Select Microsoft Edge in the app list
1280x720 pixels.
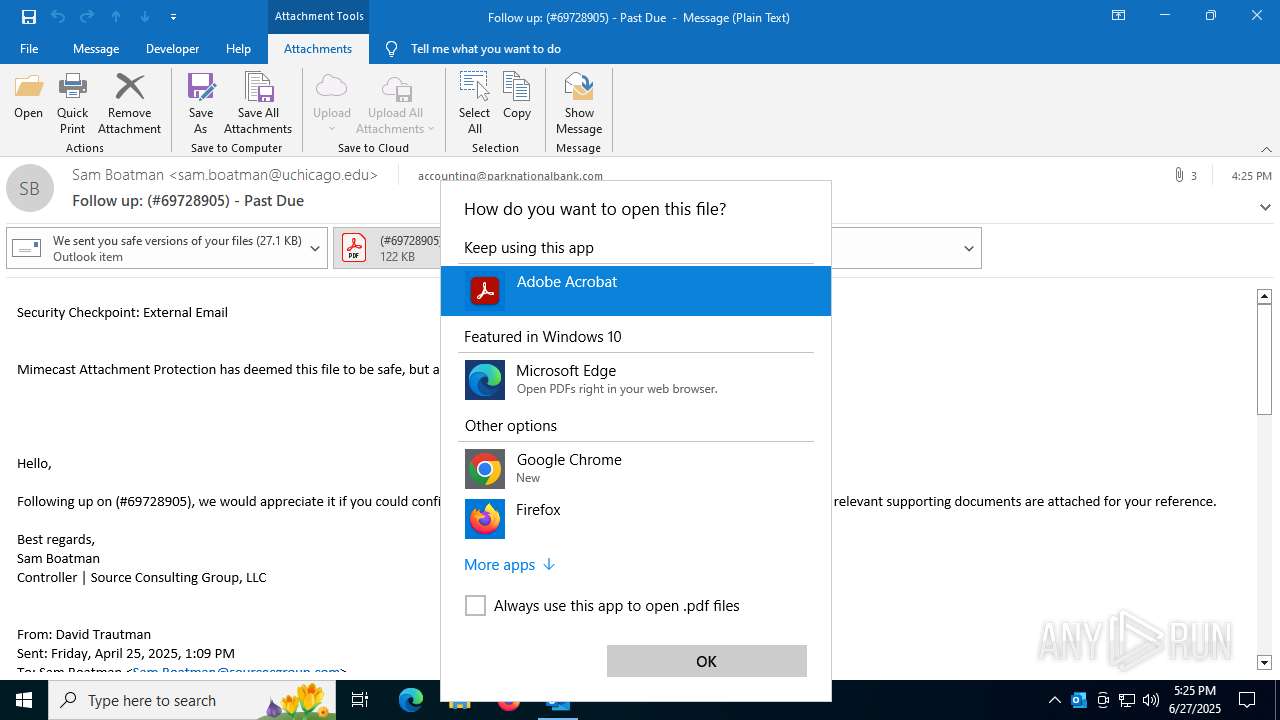tap(636, 380)
